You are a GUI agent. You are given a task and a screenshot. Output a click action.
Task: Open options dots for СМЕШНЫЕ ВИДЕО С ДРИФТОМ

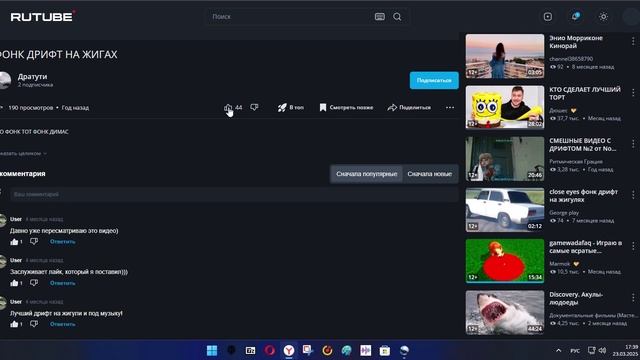[x=633, y=144]
